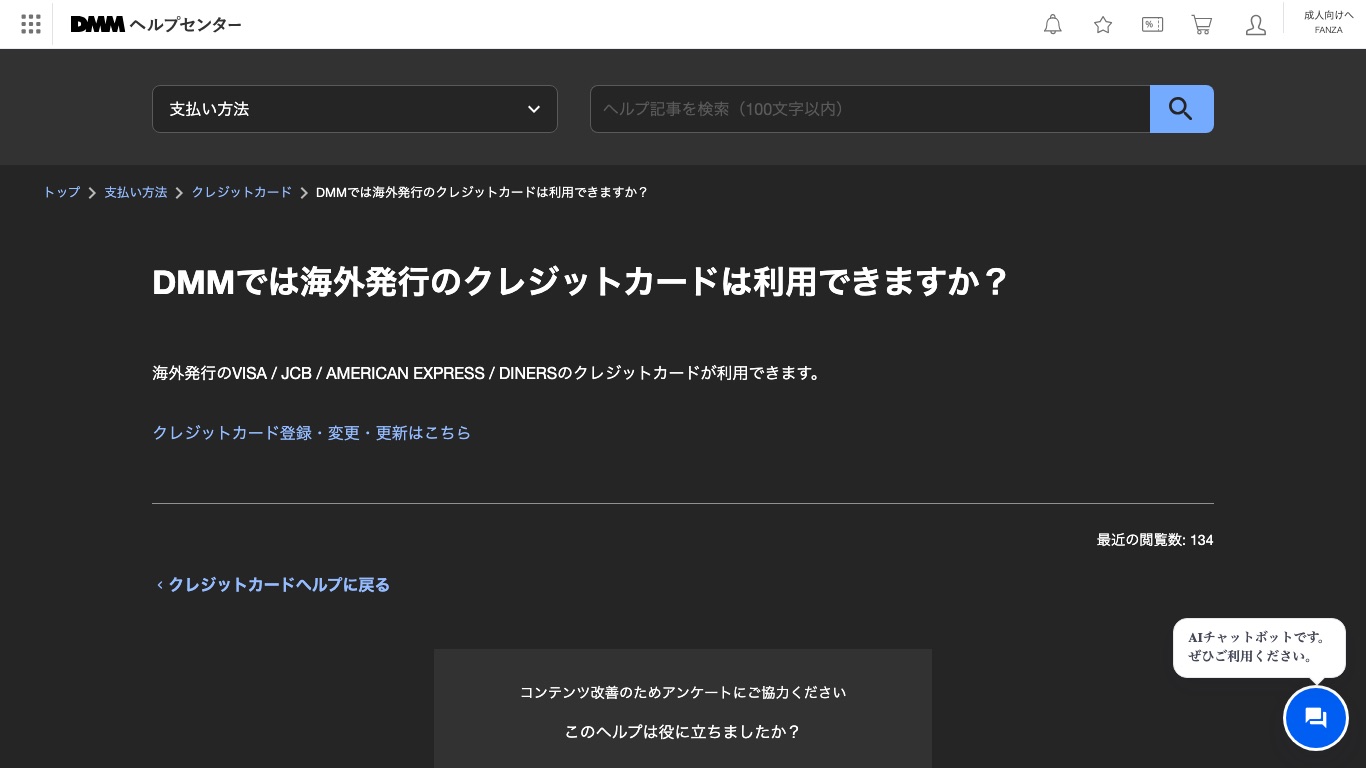Open the DMM services grid menu

click(31, 24)
